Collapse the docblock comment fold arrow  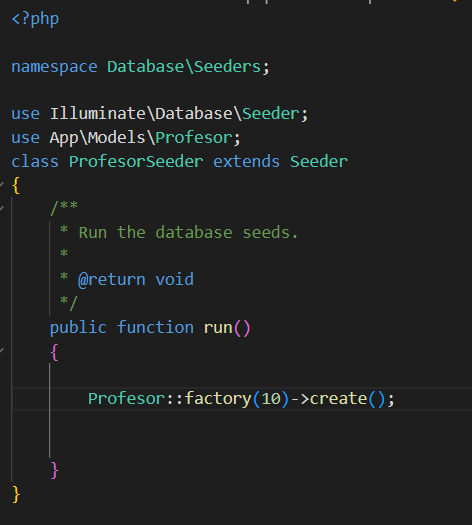point(2,208)
